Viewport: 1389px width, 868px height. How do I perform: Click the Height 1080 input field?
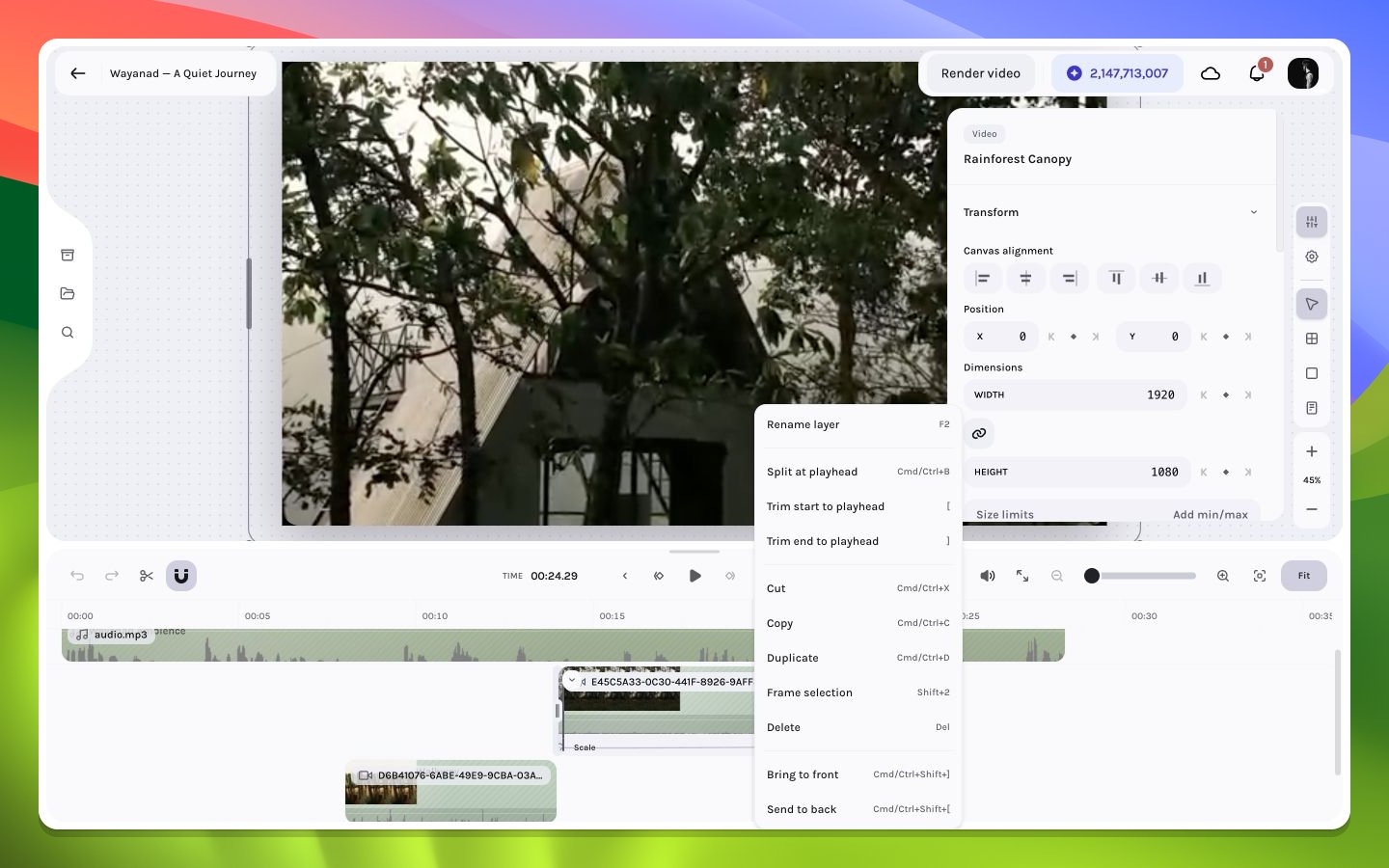point(1077,473)
